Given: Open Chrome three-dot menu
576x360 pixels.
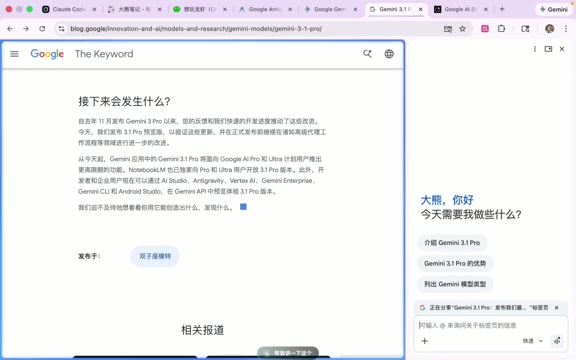Looking at the screenshot, I should click(566, 29).
